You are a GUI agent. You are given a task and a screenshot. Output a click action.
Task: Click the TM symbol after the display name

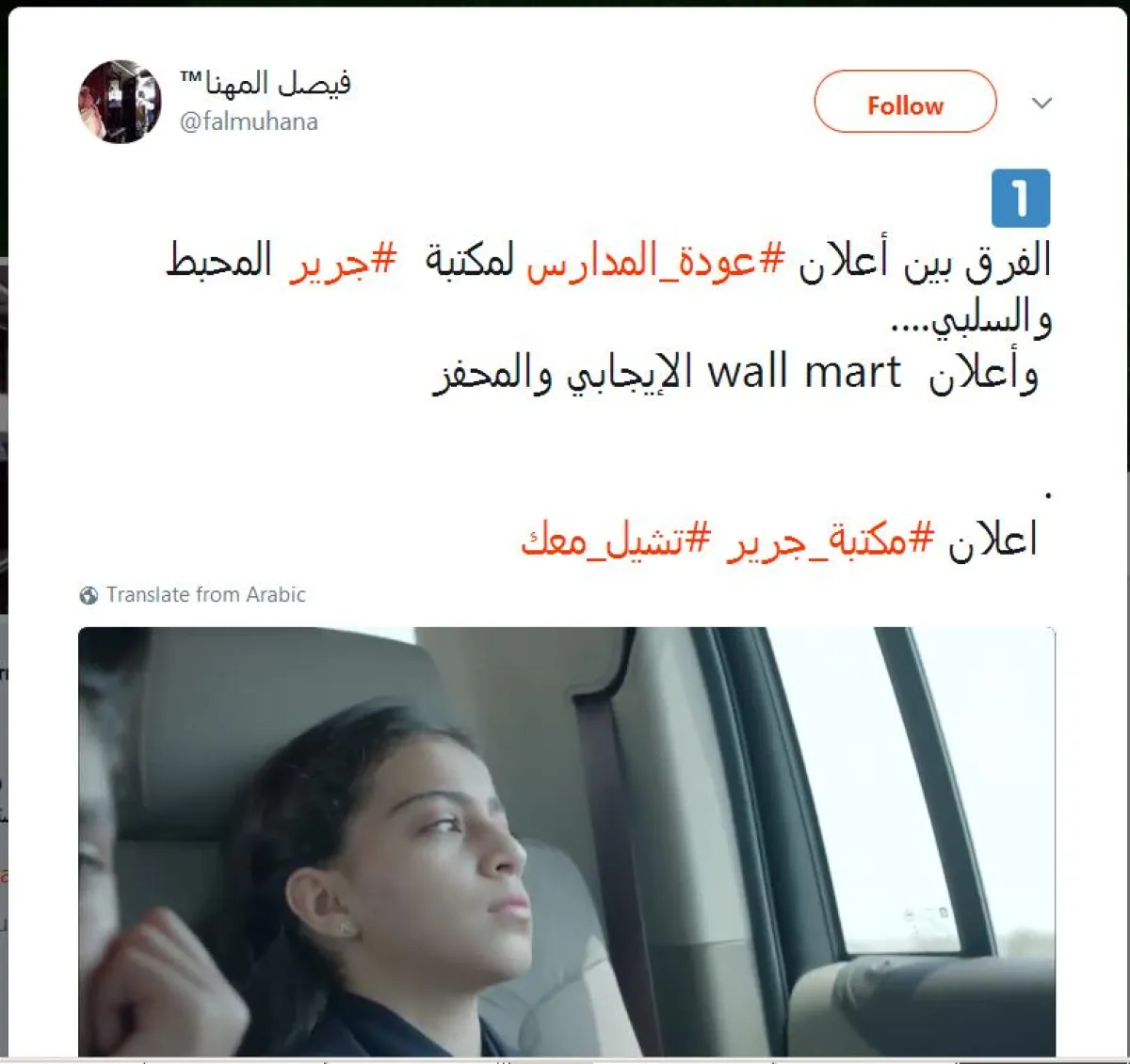pyautogui.click(x=190, y=76)
